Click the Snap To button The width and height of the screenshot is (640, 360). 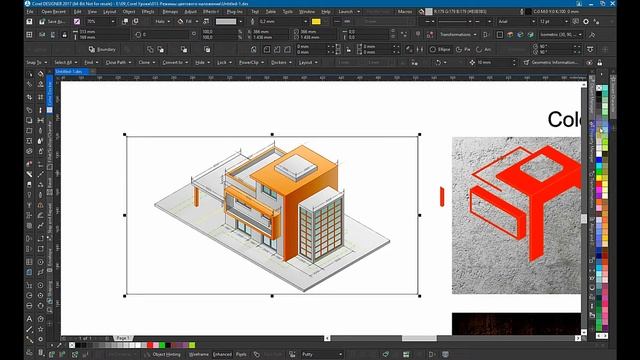[36, 62]
